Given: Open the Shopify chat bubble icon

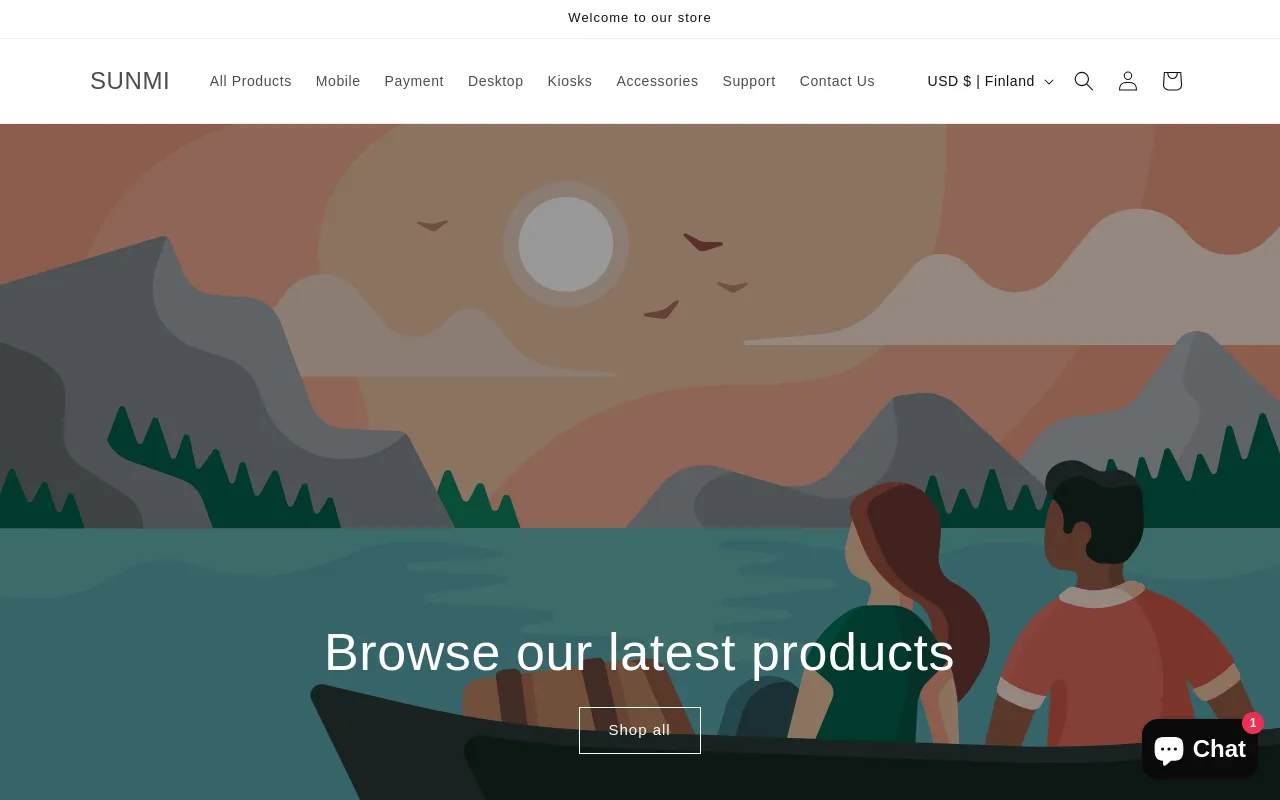Looking at the screenshot, I should click(x=1169, y=749).
